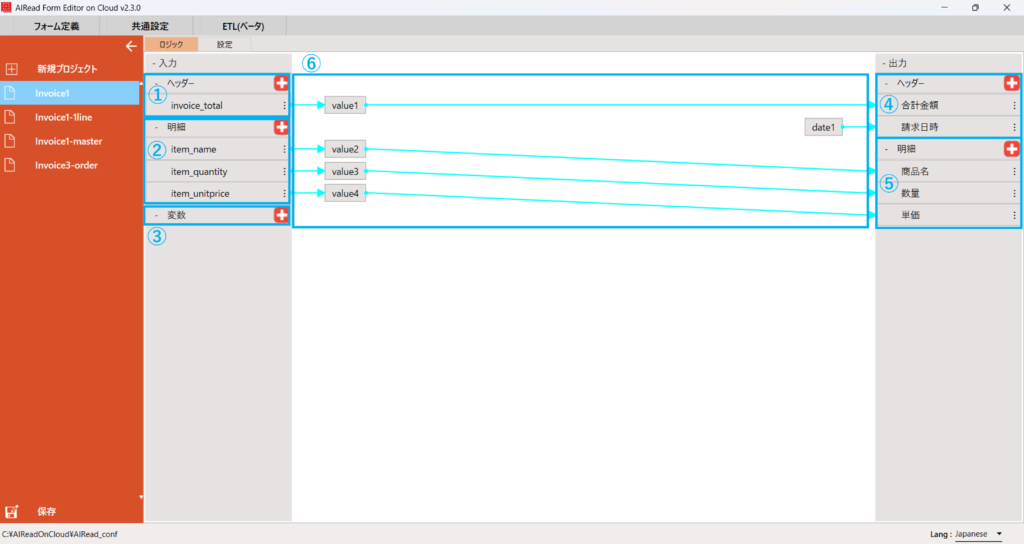Click the new project plus icon
This screenshot has height=544, width=1024.
(12, 69)
